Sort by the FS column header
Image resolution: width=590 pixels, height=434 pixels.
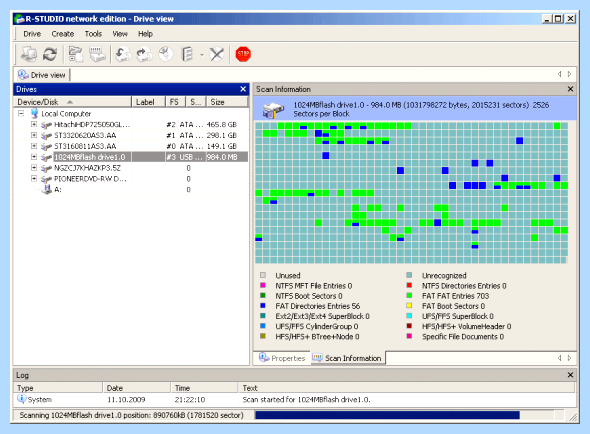[x=175, y=102]
